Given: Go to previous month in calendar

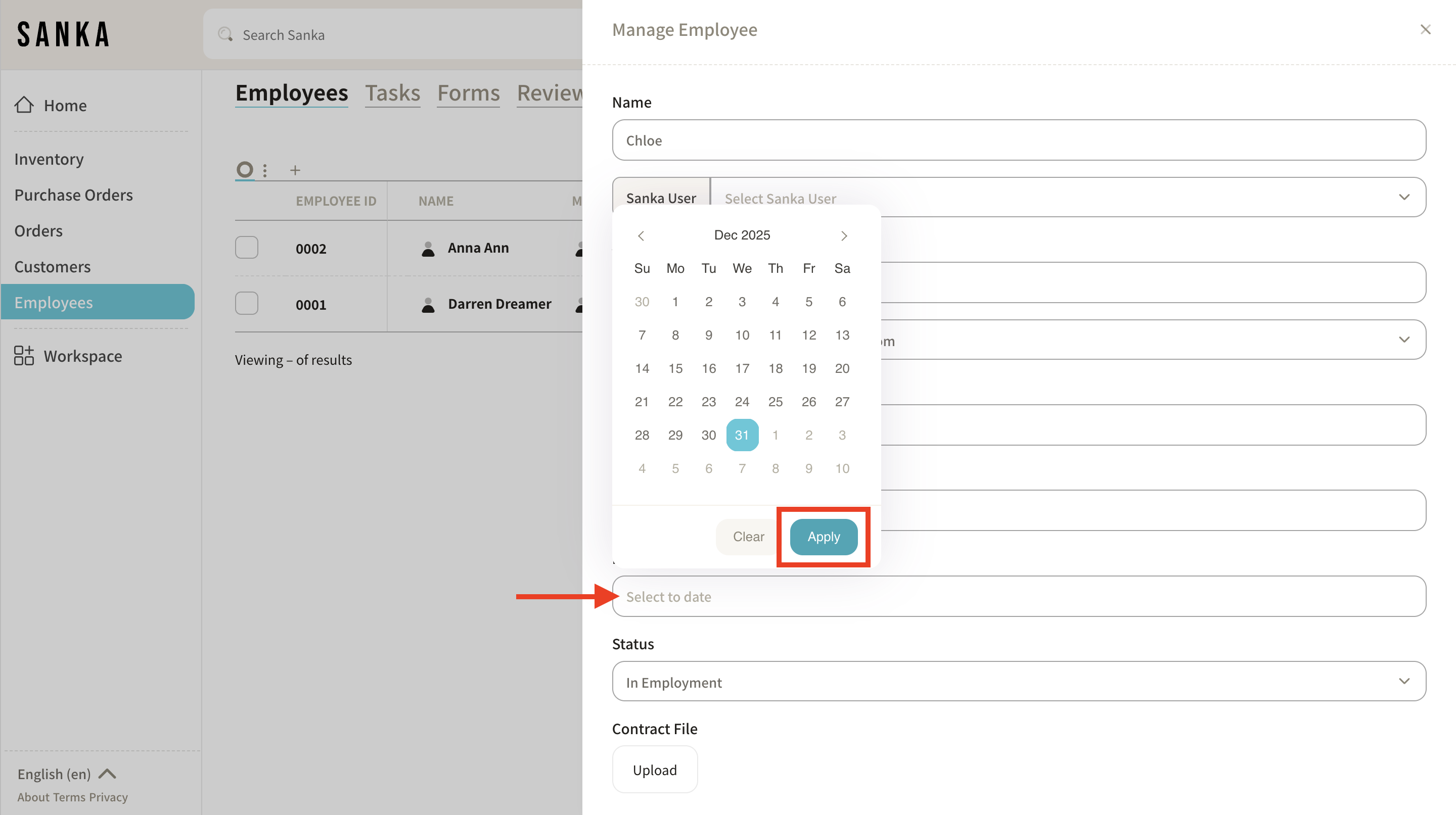Looking at the screenshot, I should tap(641, 235).
